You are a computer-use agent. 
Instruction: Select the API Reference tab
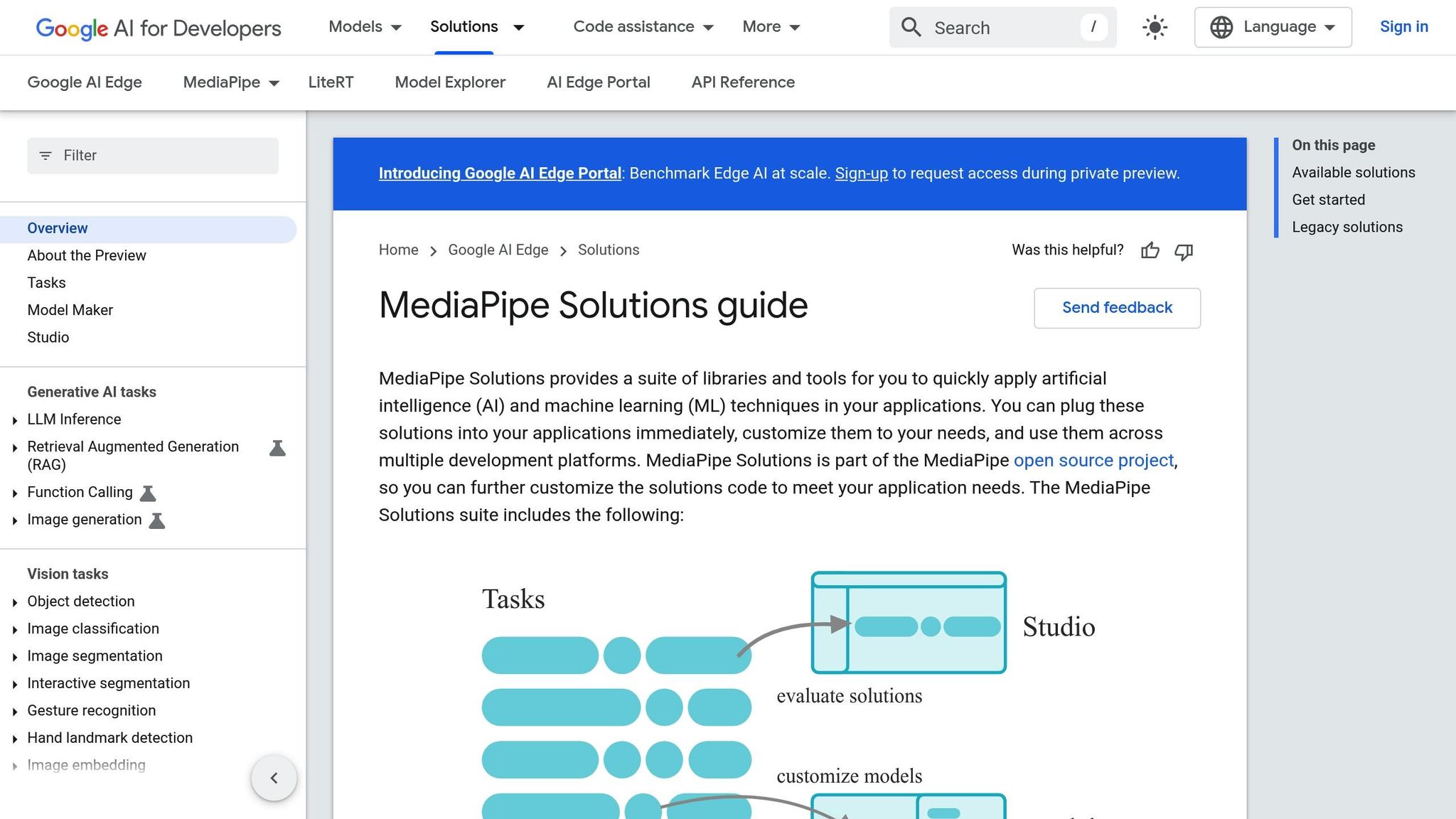tap(743, 82)
